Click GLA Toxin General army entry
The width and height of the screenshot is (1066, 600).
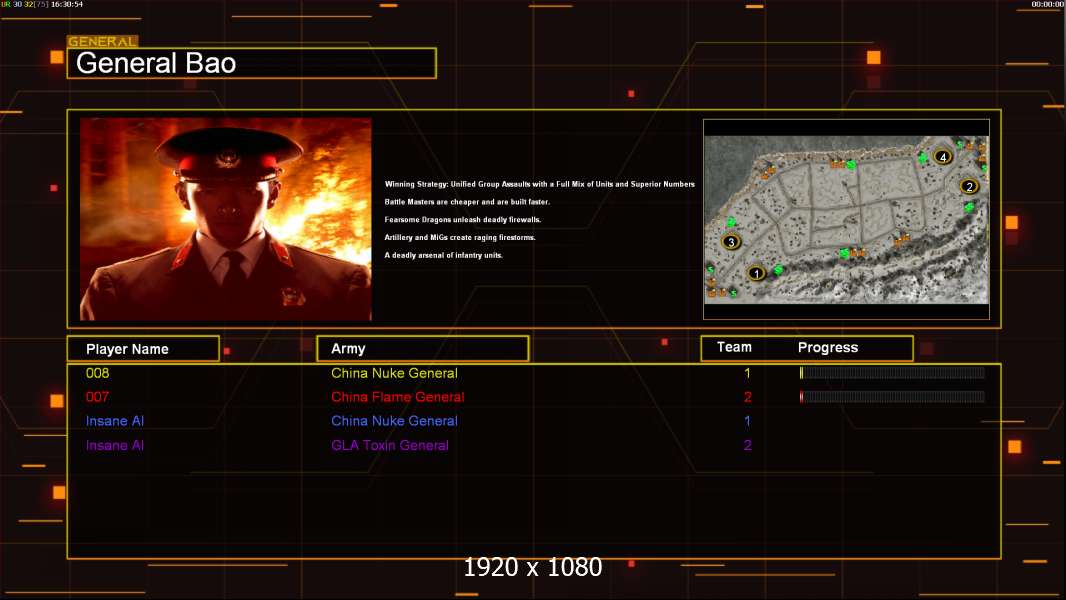pyautogui.click(x=390, y=445)
